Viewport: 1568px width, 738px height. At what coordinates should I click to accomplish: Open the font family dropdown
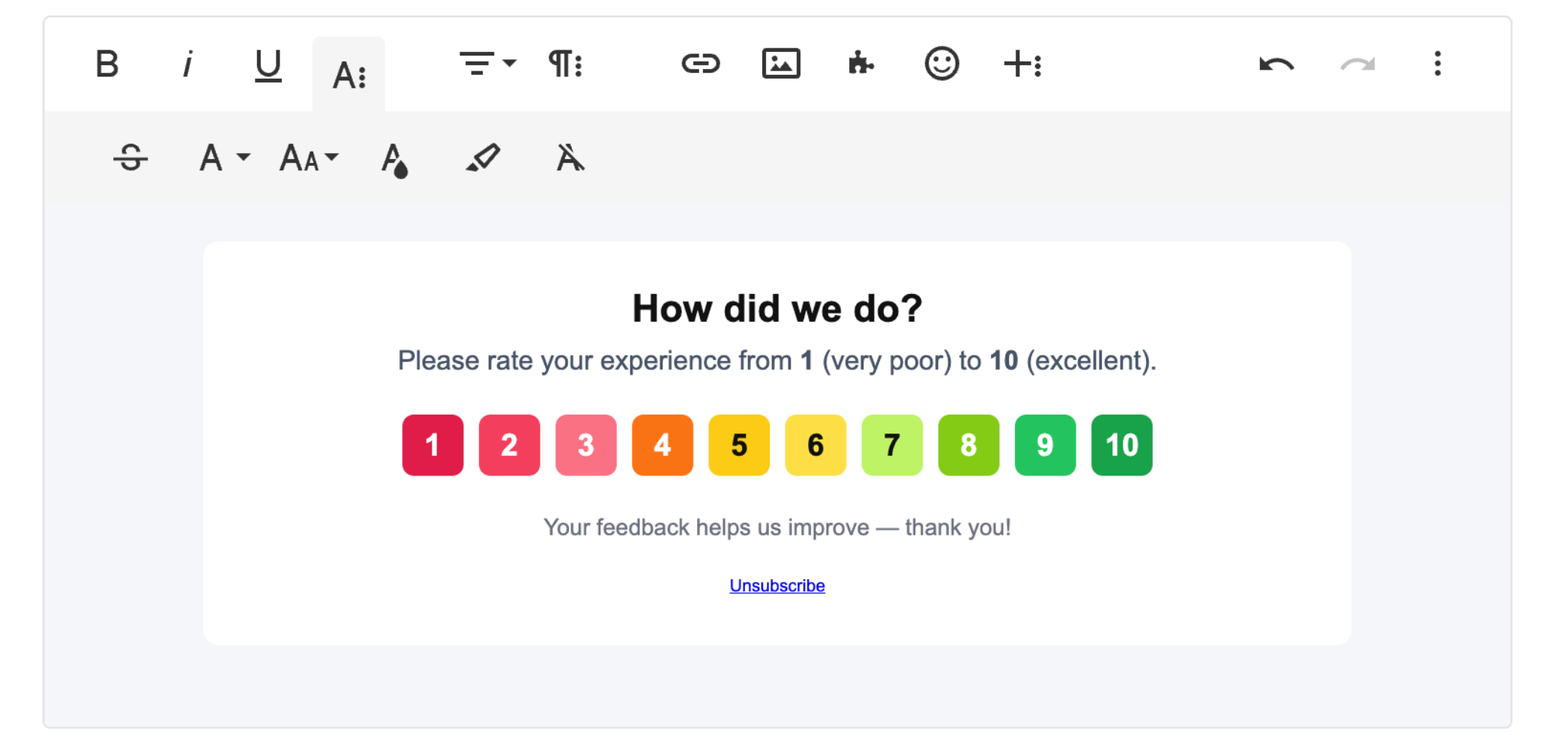click(223, 158)
